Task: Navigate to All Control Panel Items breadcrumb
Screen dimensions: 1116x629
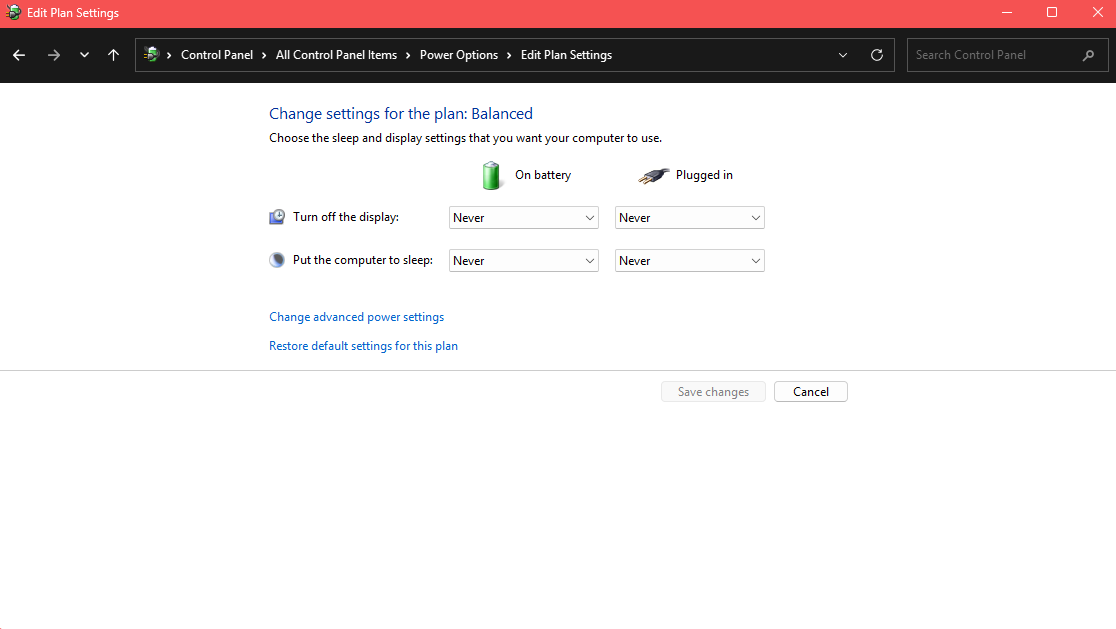Action: [x=337, y=55]
